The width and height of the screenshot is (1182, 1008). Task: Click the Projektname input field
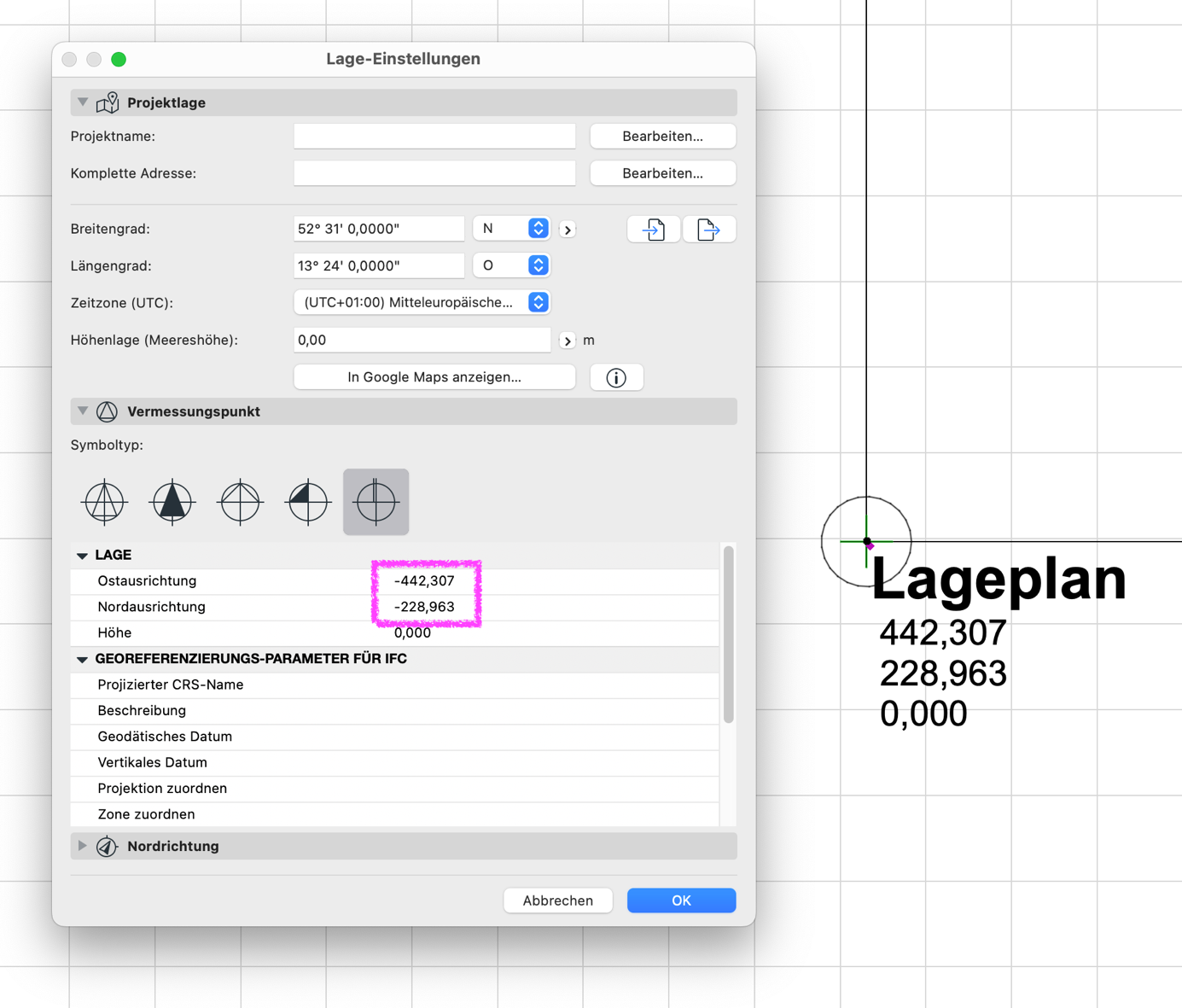point(434,137)
